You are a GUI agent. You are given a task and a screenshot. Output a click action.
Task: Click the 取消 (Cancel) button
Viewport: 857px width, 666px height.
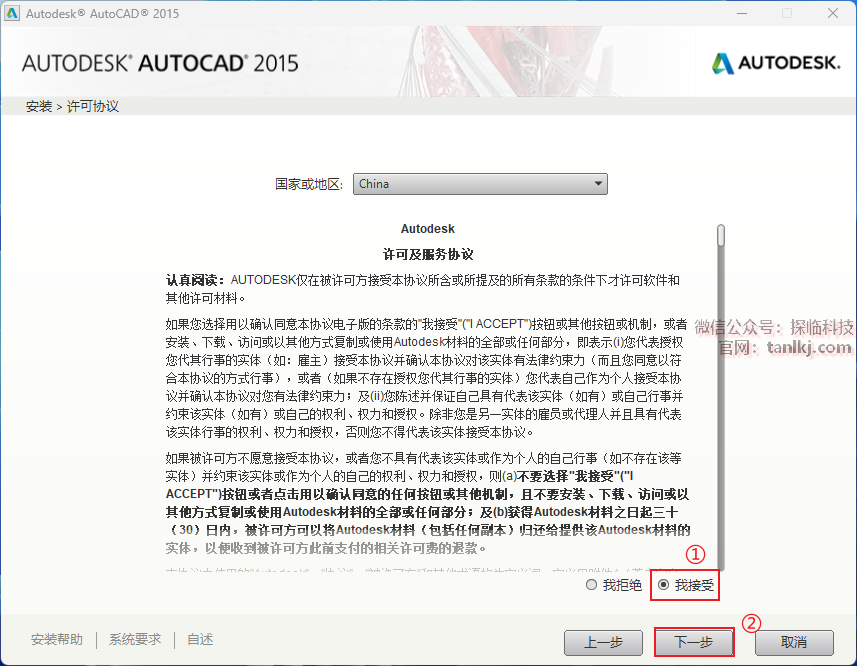click(794, 643)
